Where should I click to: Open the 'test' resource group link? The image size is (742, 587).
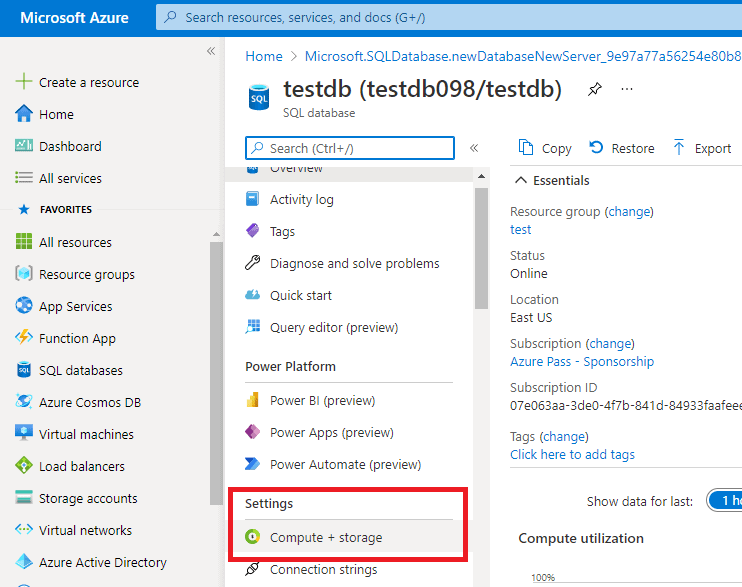[521, 230]
